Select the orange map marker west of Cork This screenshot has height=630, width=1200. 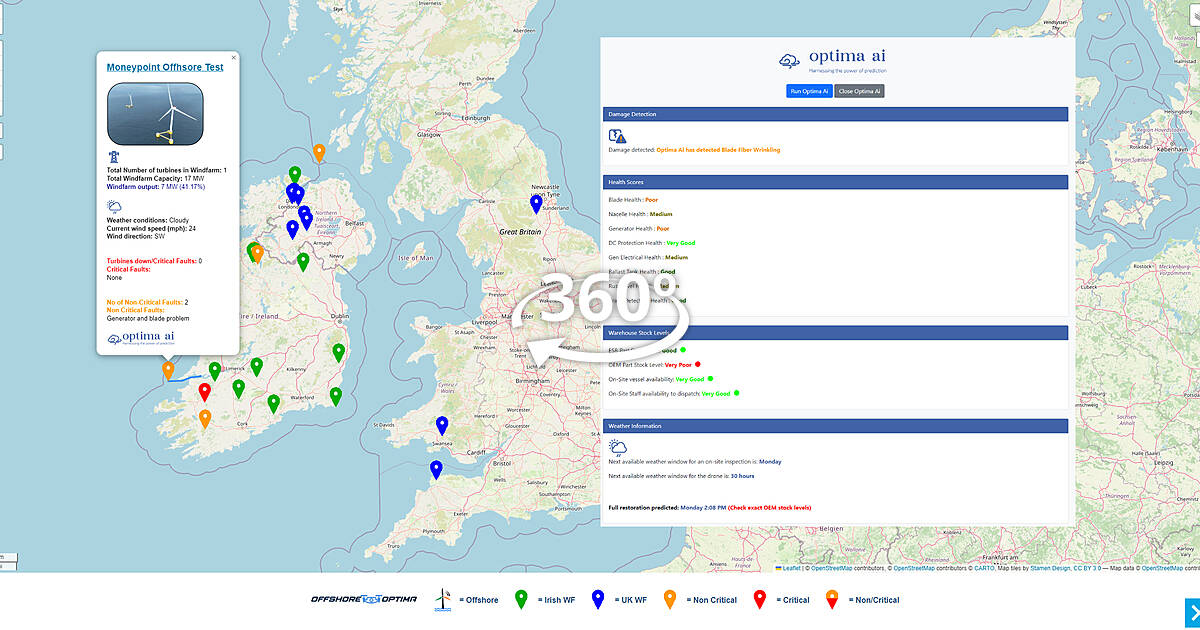click(205, 418)
